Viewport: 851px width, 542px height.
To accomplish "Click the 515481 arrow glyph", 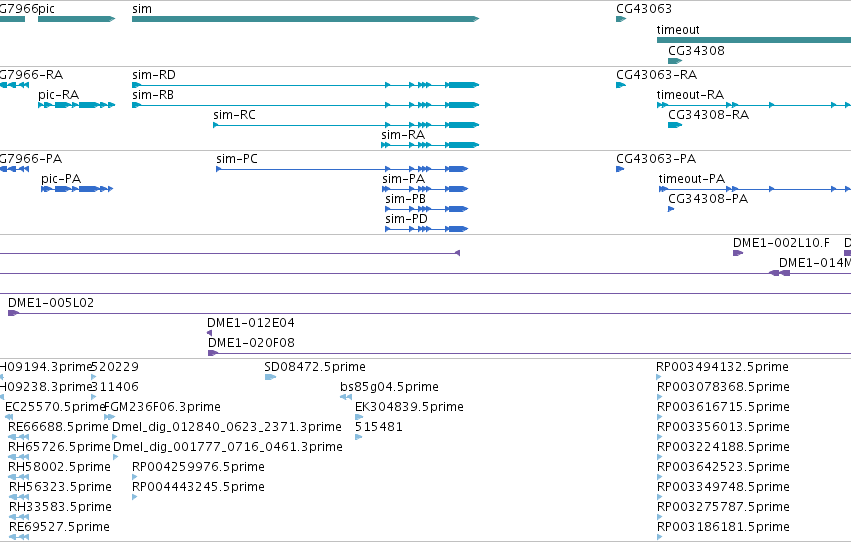I will click(358, 437).
